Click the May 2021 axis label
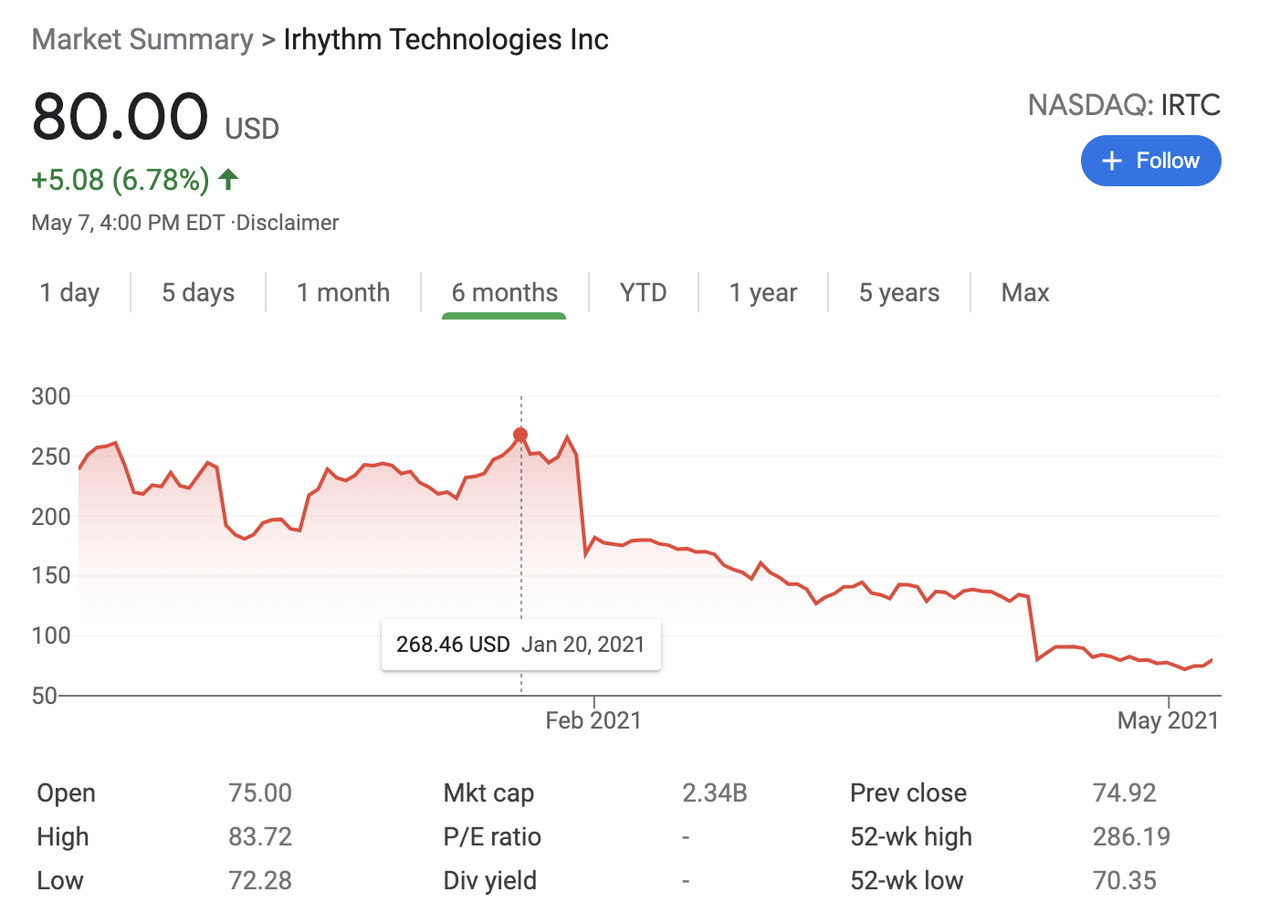 pos(1168,720)
